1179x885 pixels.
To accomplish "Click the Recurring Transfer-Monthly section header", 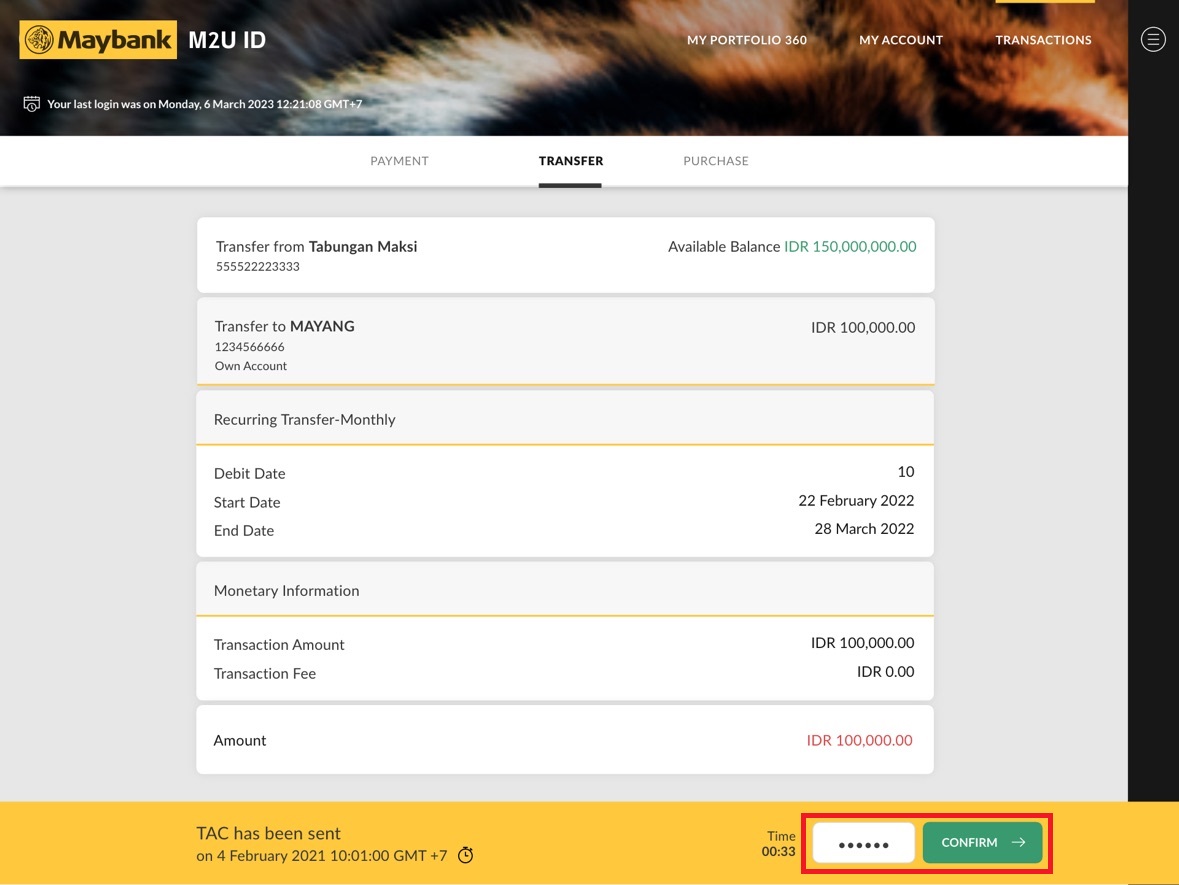I will pos(565,419).
